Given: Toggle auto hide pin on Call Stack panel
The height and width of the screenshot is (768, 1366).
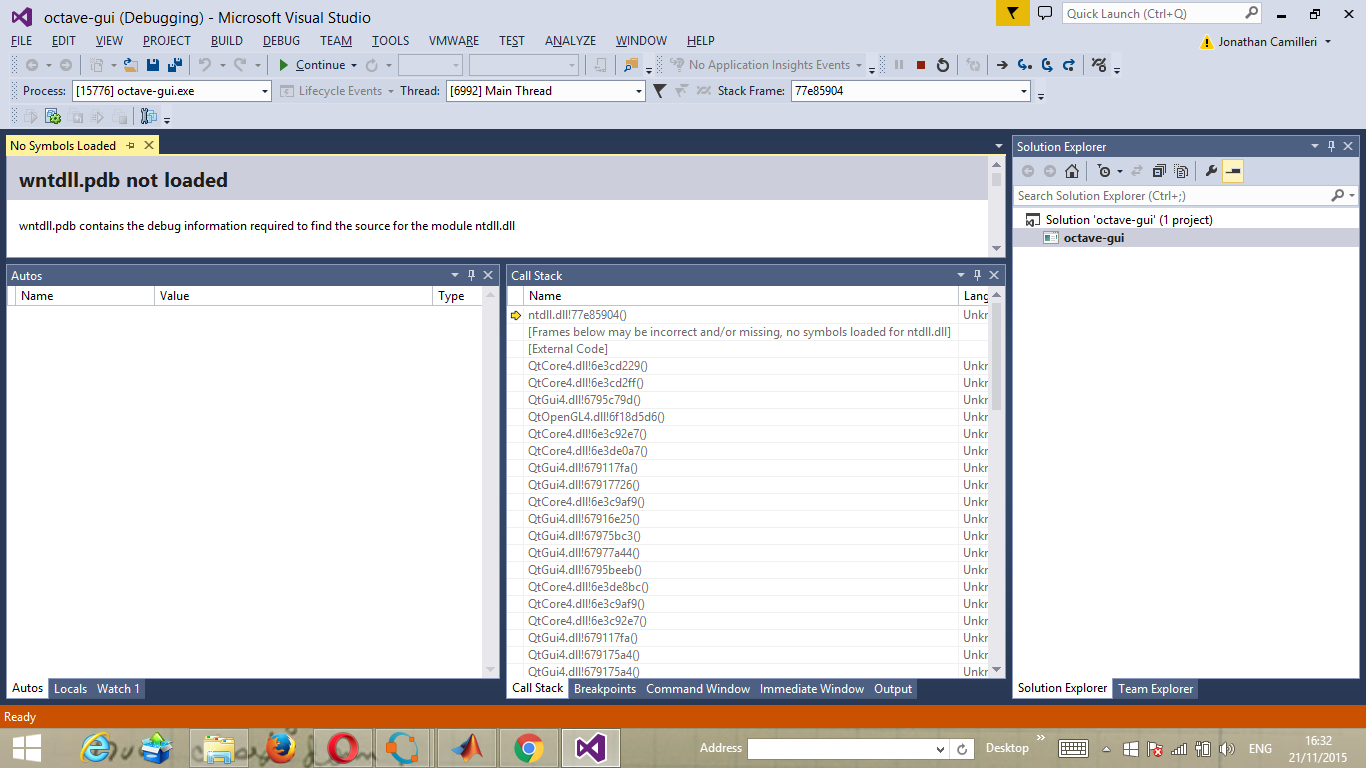Looking at the screenshot, I should pyautogui.click(x=977, y=276).
